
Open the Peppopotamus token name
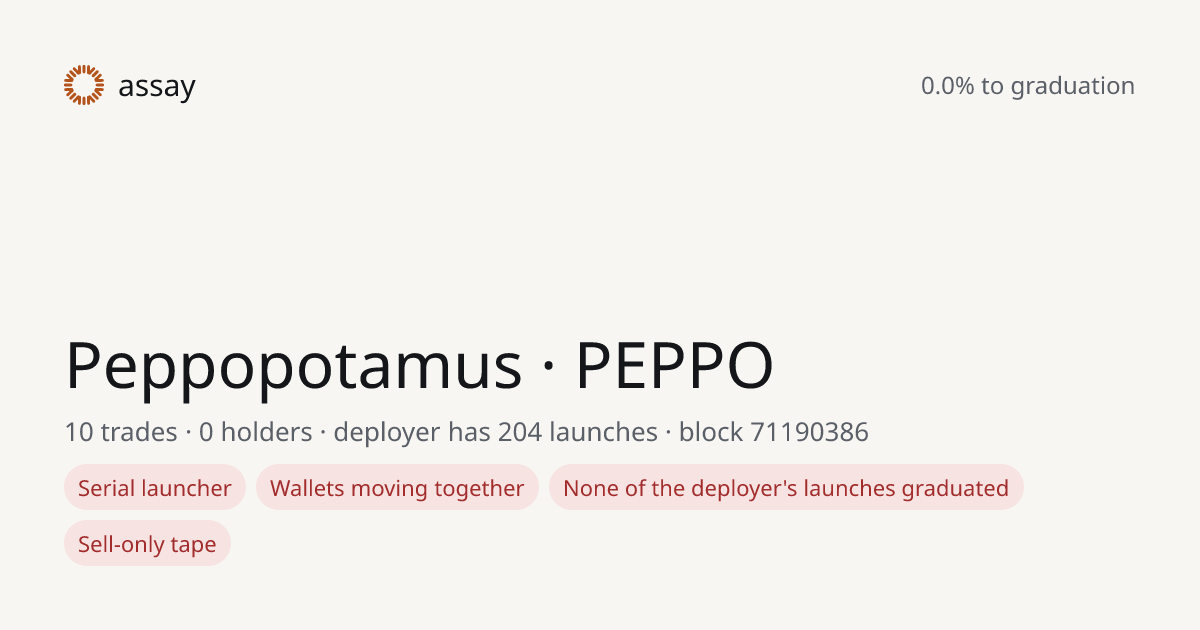click(x=294, y=366)
